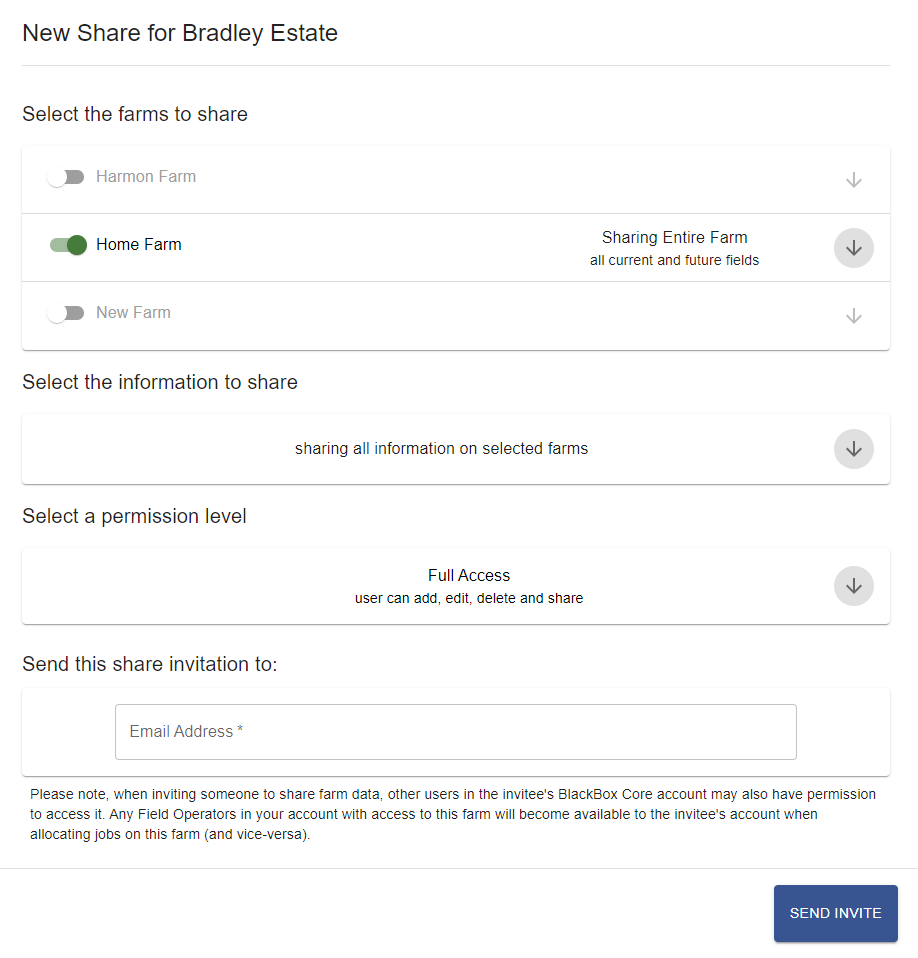
Task: Turn on the New Farm toggle
Action: [66, 313]
